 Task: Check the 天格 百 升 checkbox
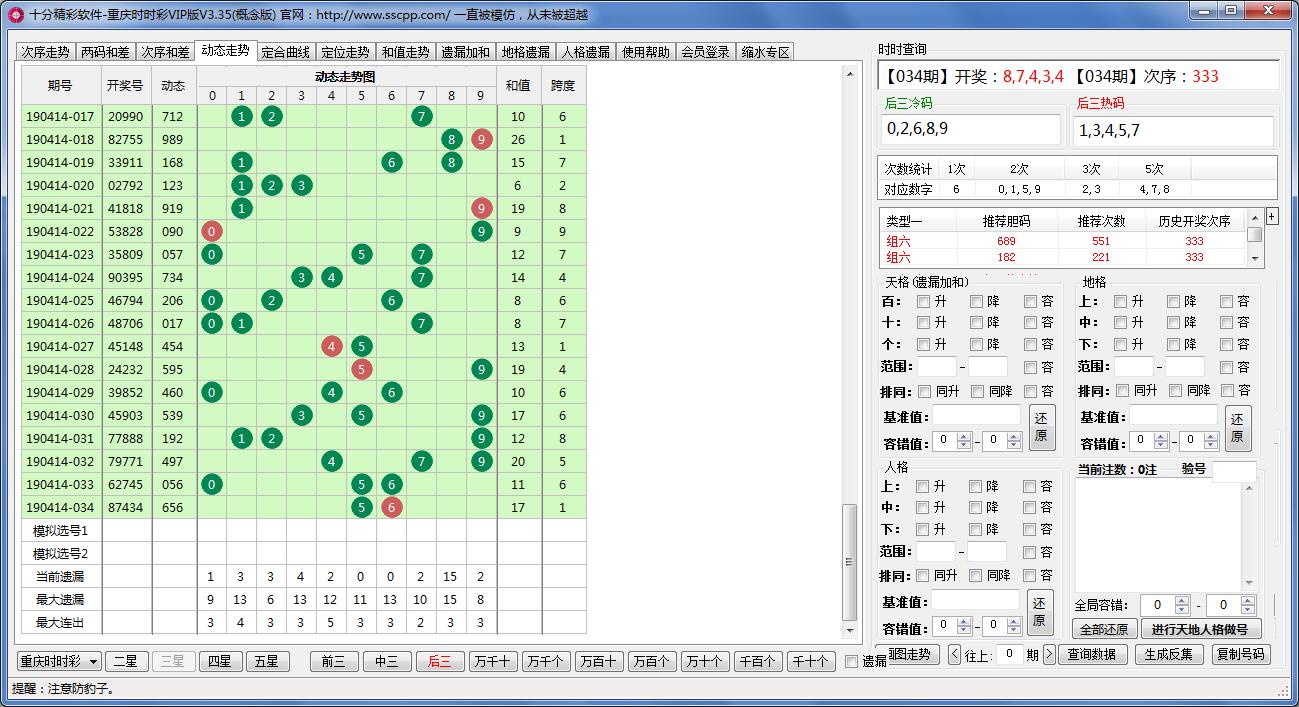coord(924,301)
